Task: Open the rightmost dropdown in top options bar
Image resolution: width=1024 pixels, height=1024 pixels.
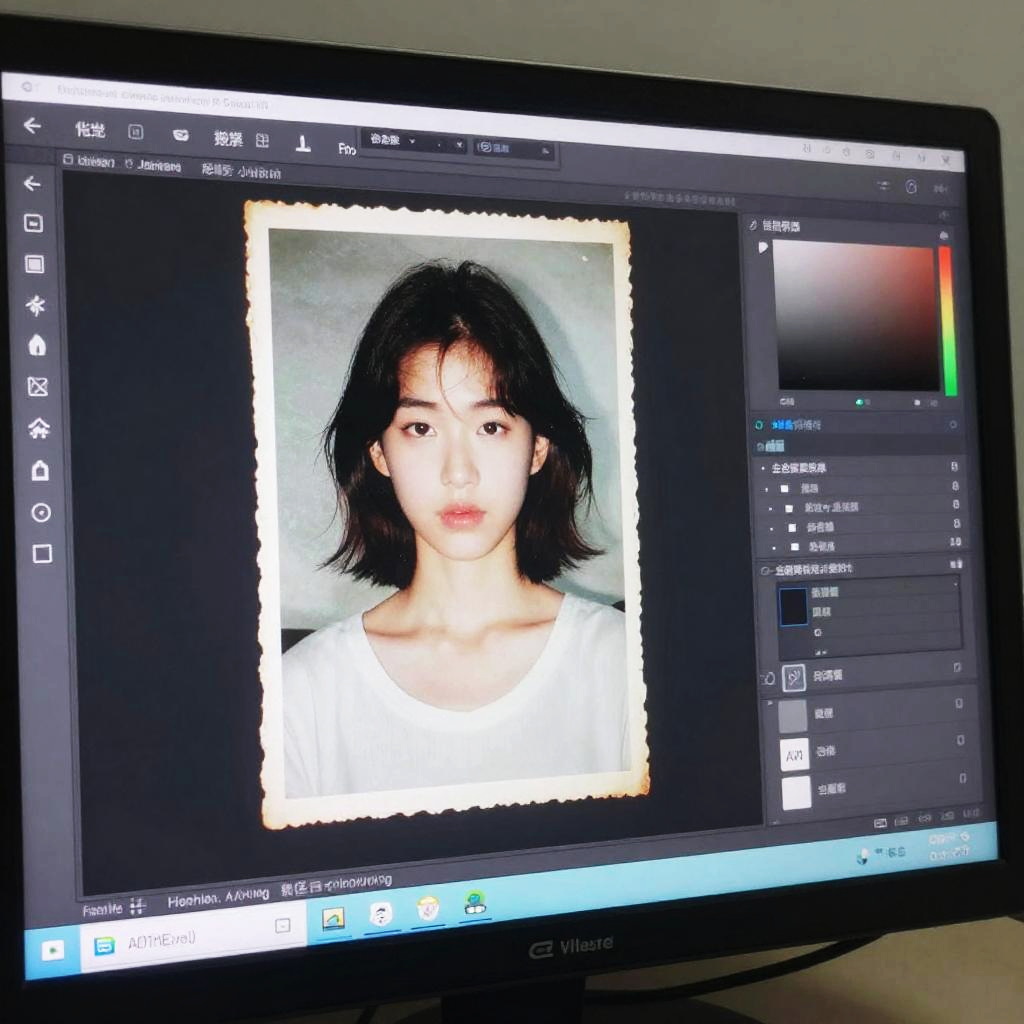Action: [513, 148]
